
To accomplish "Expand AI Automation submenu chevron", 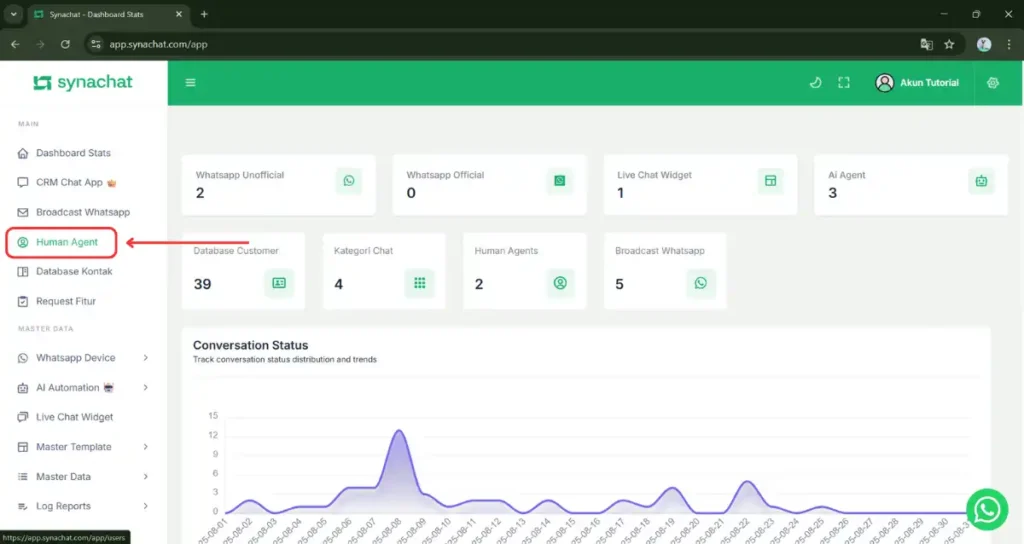I will click(x=146, y=387).
